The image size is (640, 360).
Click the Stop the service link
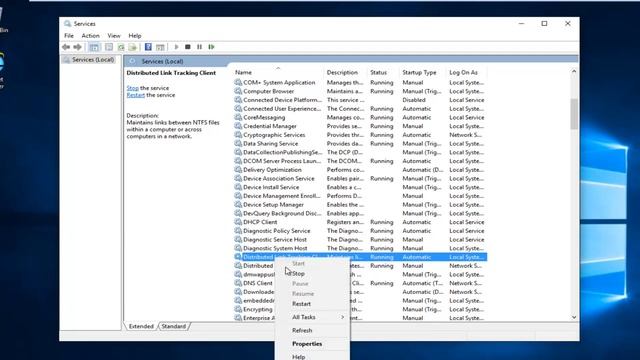click(x=132, y=88)
